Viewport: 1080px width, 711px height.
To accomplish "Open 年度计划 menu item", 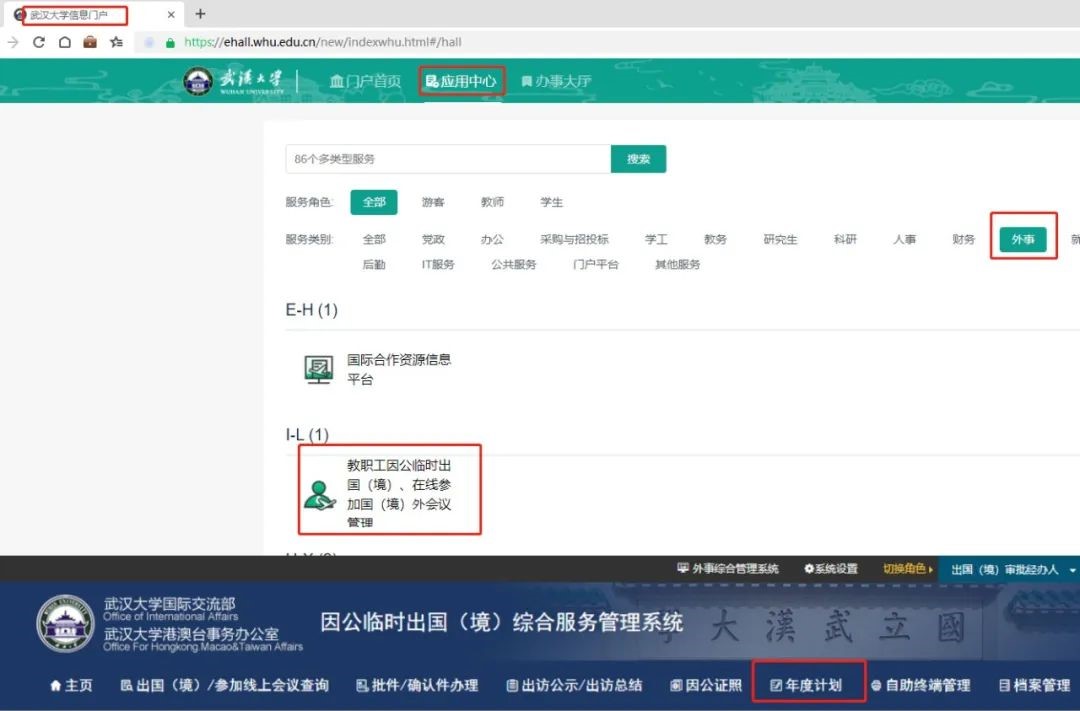I will (806, 685).
